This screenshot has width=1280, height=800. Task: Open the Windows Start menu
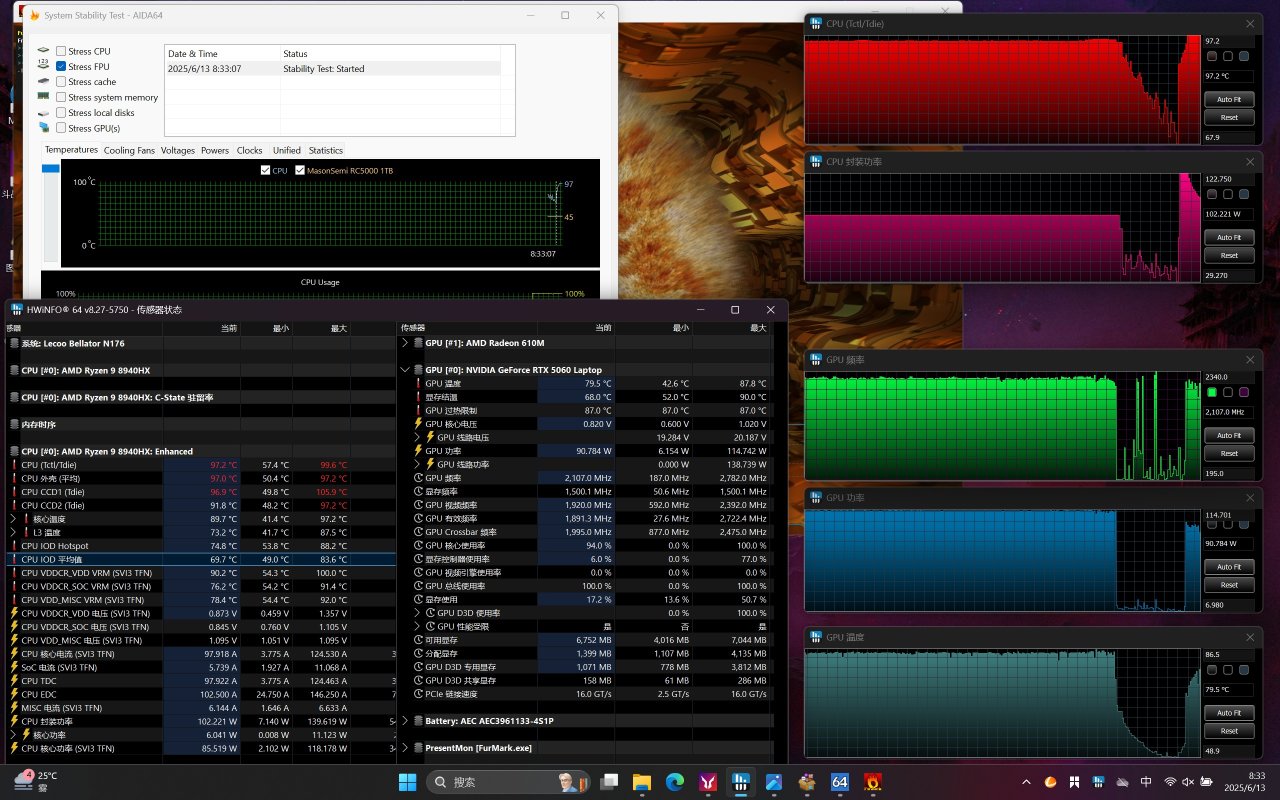pos(408,782)
